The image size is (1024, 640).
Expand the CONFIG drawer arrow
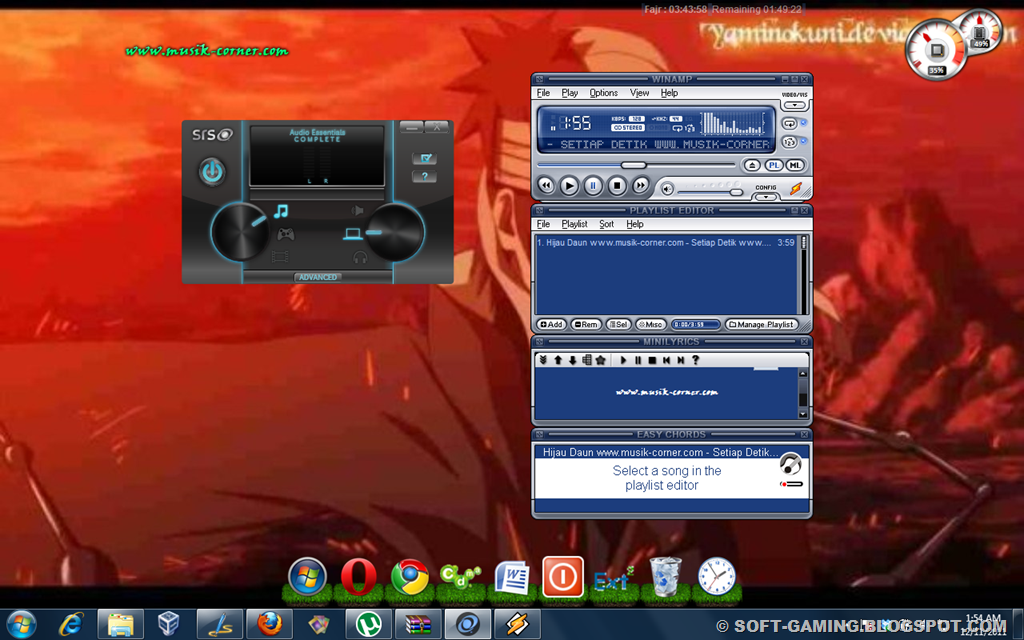765,197
